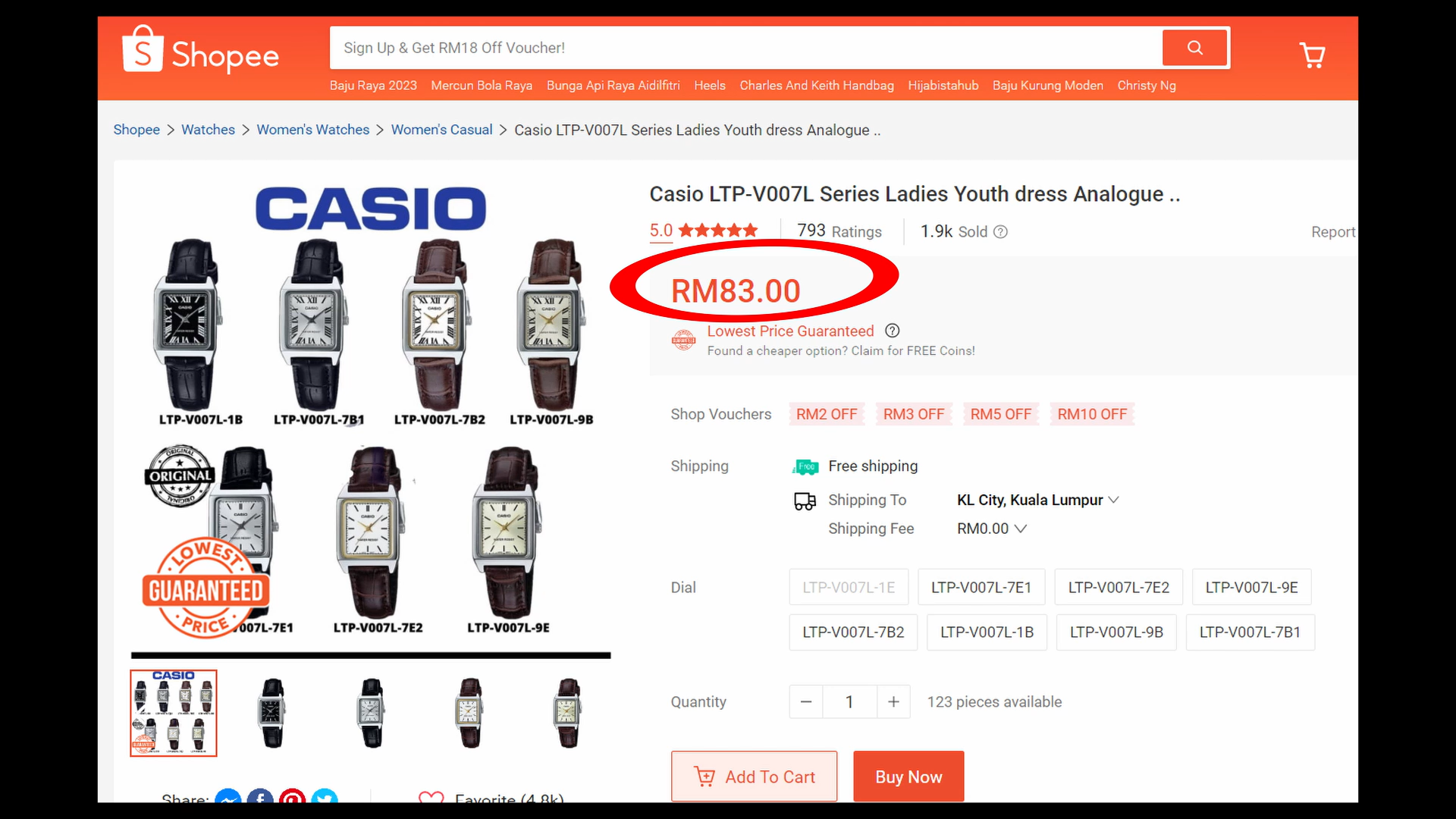Choose the LTP-V007L-1B dial variant

[x=987, y=632]
